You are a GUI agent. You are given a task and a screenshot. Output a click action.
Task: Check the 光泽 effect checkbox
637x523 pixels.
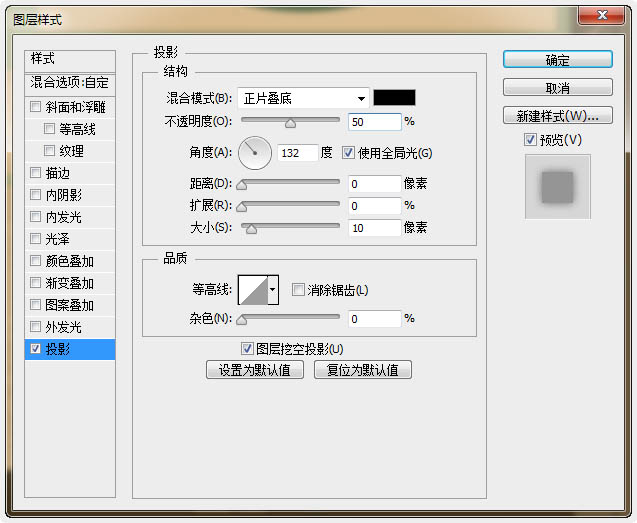click(36, 239)
